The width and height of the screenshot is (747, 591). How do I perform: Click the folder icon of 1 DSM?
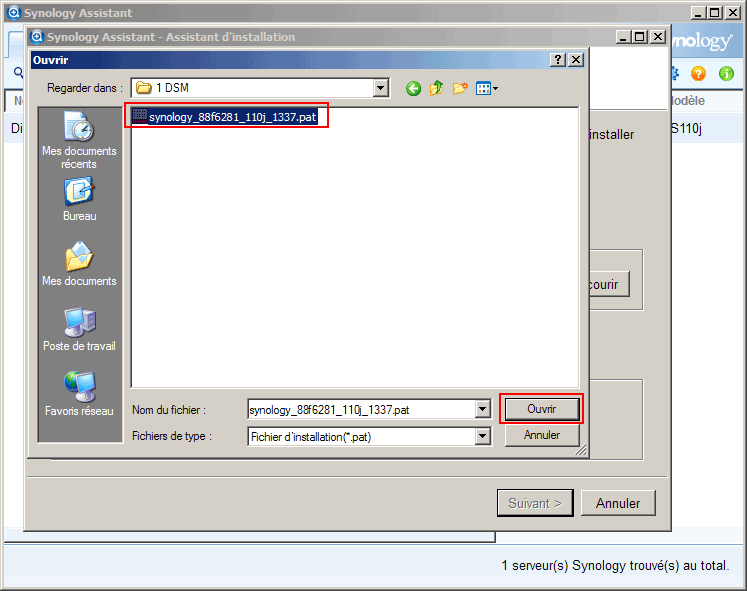click(x=143, y=88)
